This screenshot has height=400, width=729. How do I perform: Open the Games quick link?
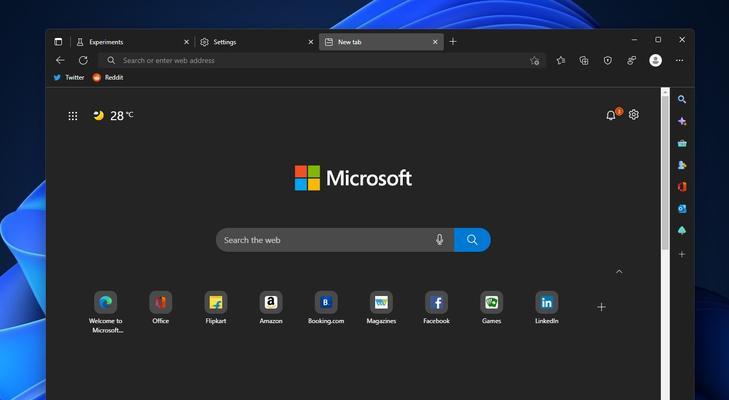(x=491, y=308)
